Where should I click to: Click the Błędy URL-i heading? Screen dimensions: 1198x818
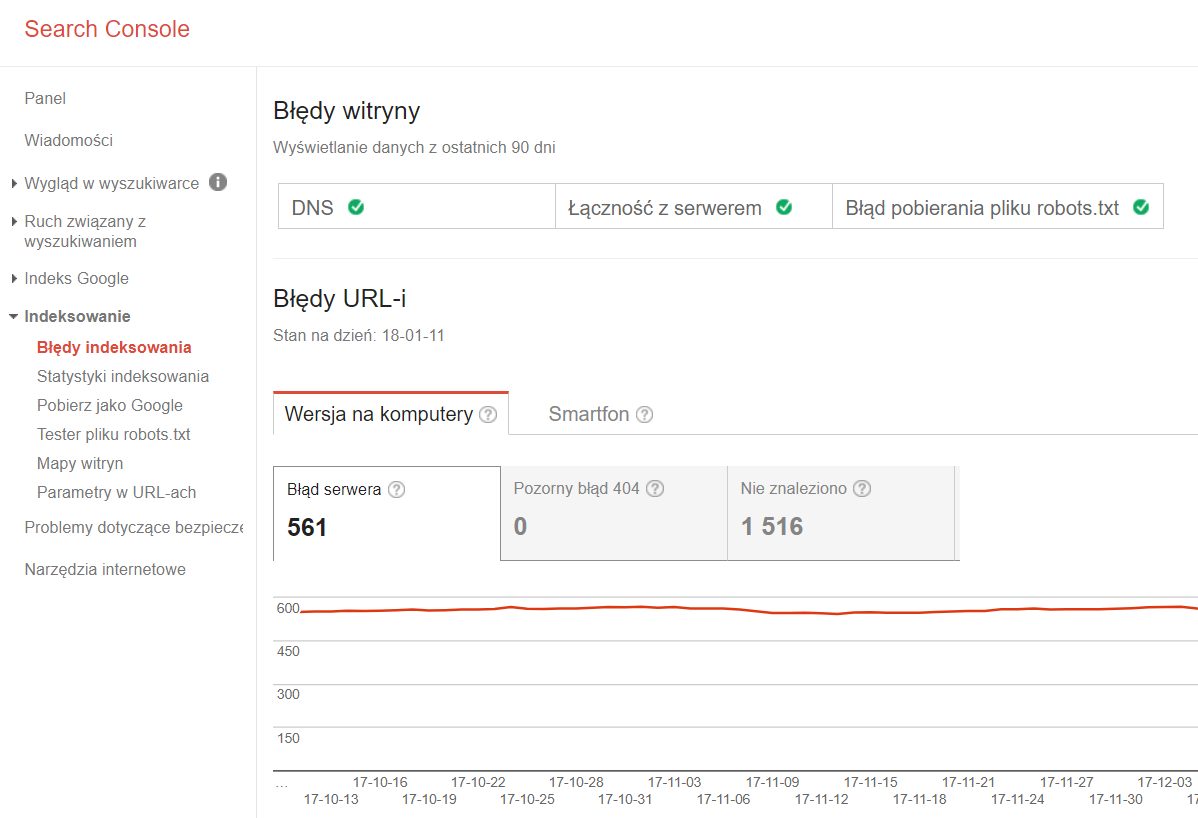coord(339,299)
